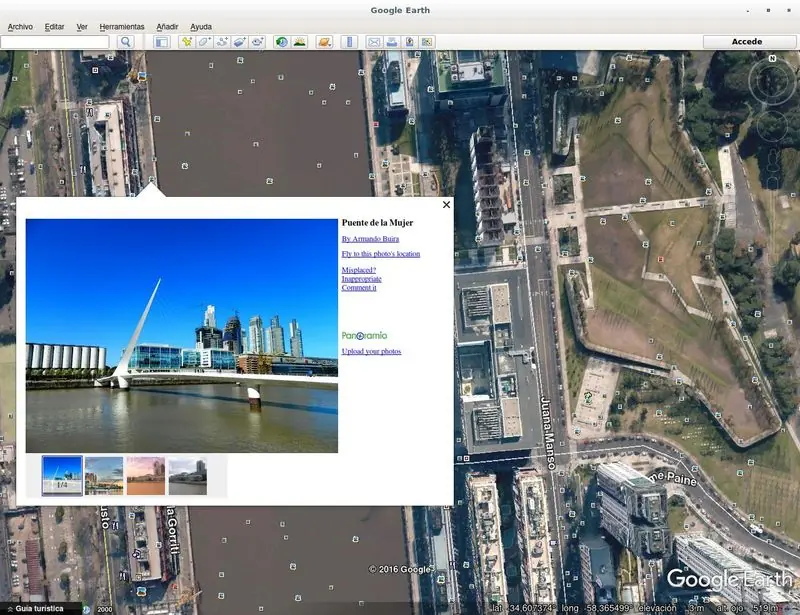Toggle the sidebar panel icon

point(162,42)
